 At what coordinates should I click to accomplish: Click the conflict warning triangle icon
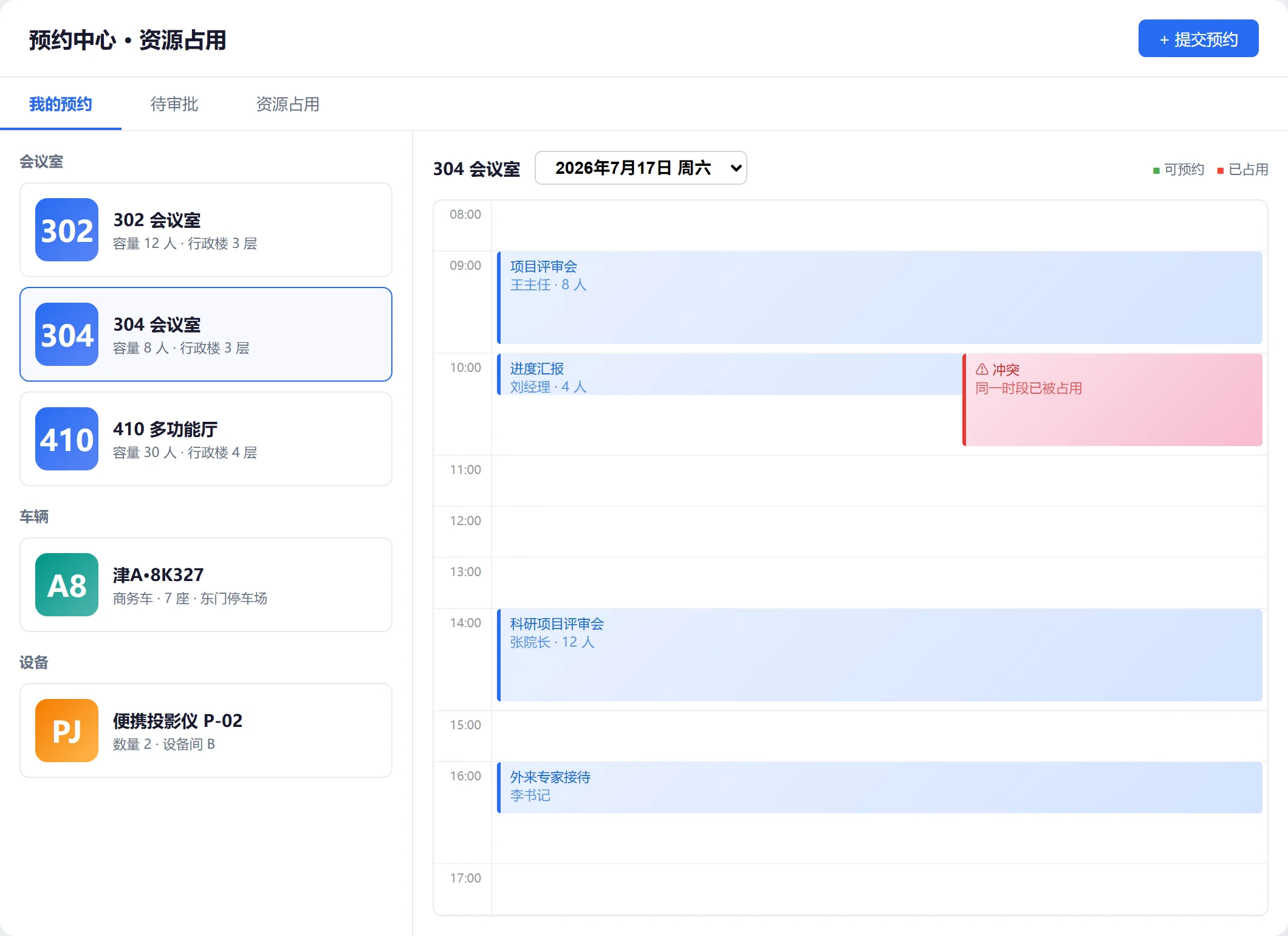(x=982, y=370)
